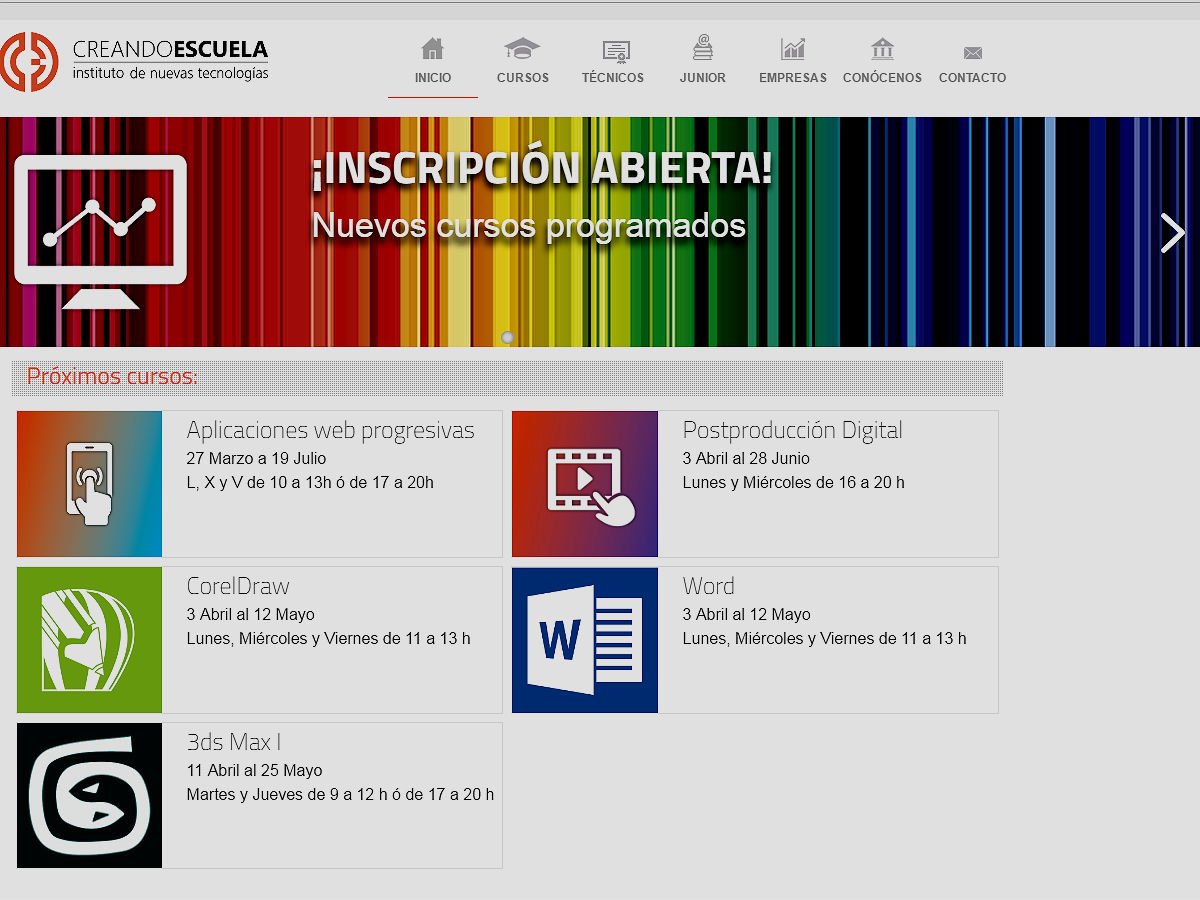Viewport: 1200px width, 900px height.
Task: Click the Técnicos certificate icon
Action: coord(616,50)
